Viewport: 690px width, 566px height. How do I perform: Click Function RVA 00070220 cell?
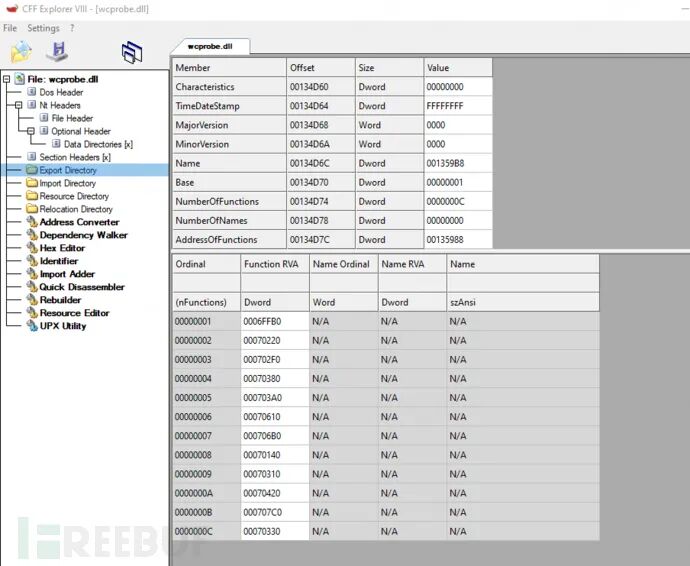click(275, 341)
